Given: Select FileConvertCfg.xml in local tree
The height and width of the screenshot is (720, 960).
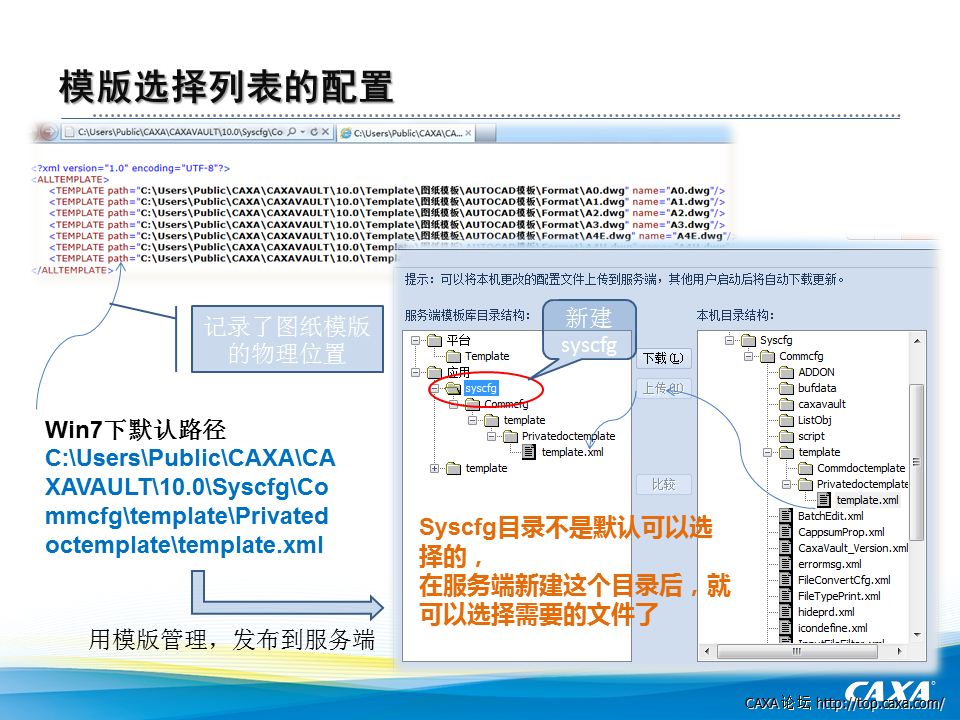Looking at the screenshot, I should point(844,580).
